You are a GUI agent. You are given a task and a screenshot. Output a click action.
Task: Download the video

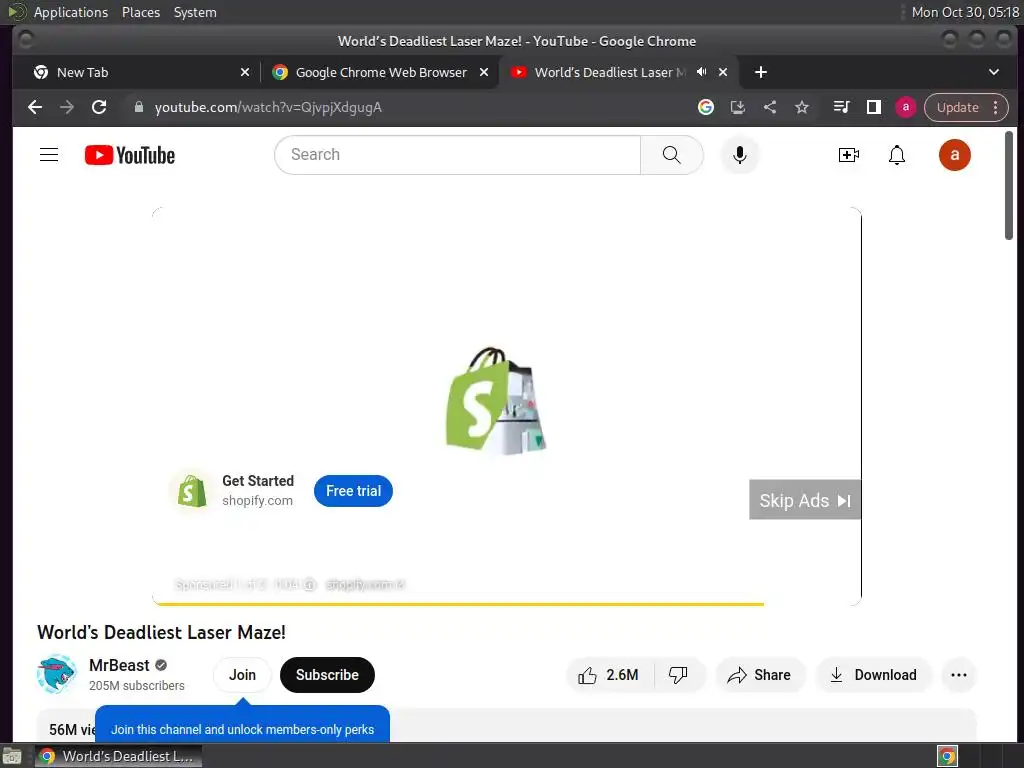(x=873, y=675)
